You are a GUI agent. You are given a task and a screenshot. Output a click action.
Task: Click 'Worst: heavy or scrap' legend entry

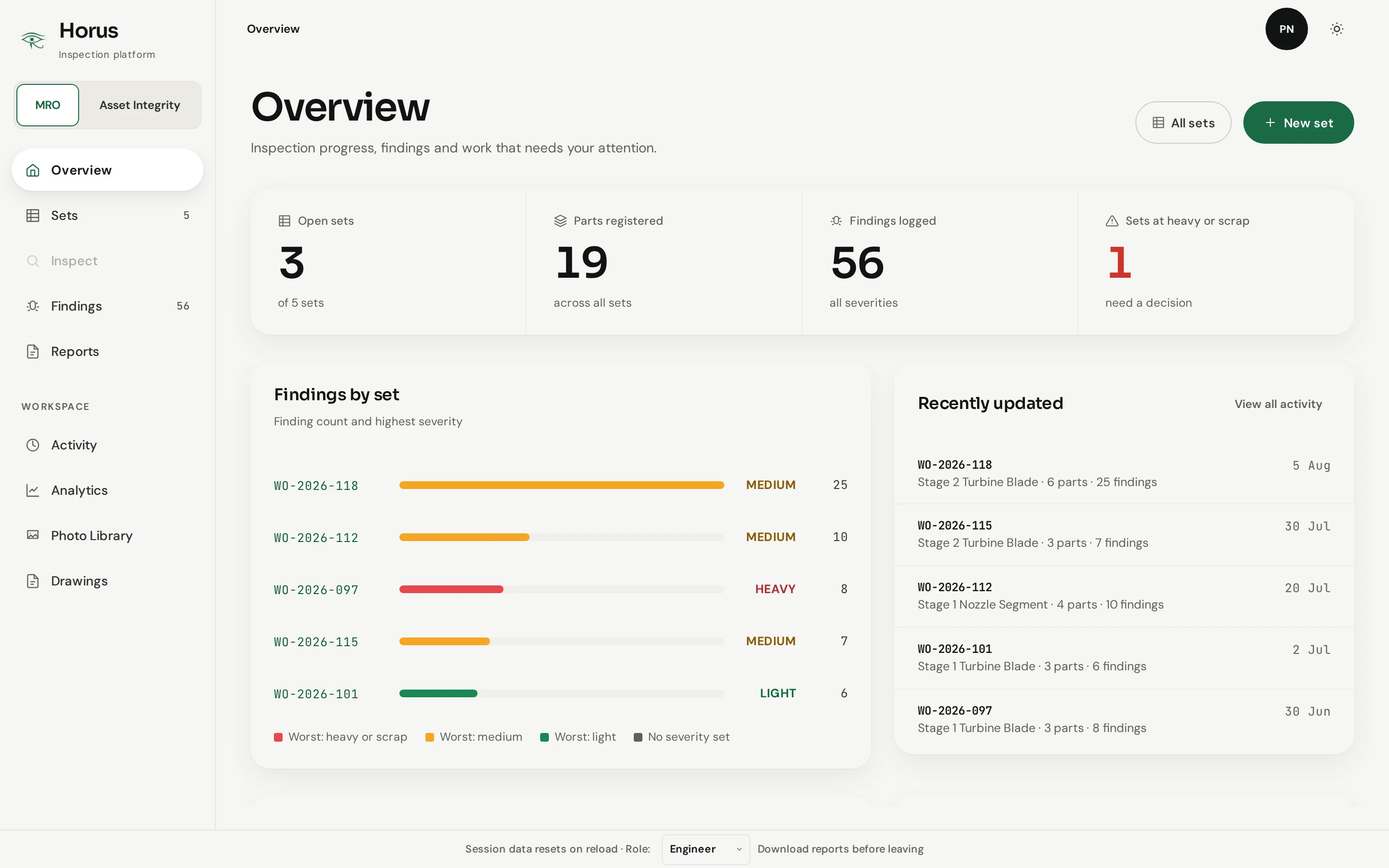[340, 737]
